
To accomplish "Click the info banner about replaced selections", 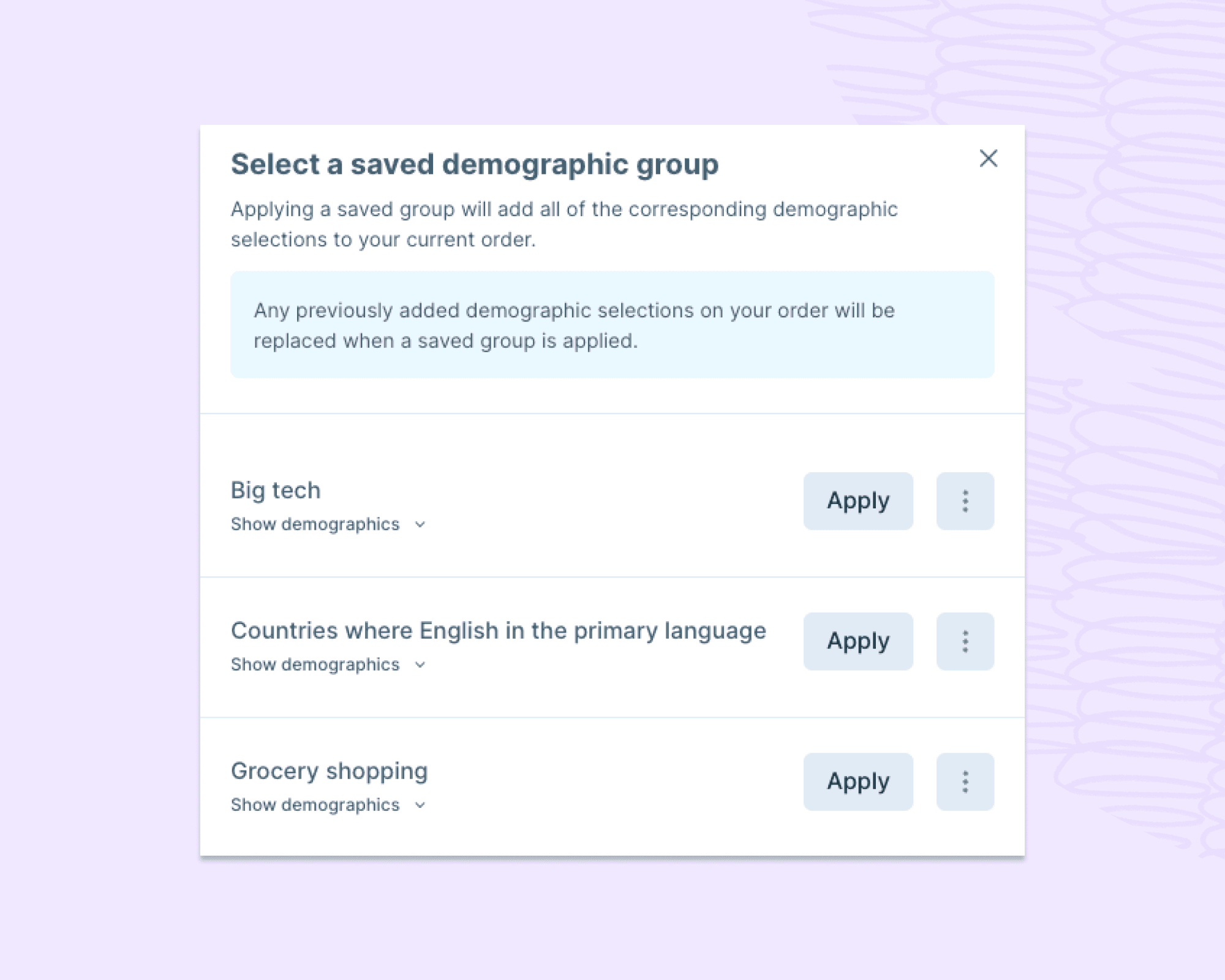I will point(612,325).
